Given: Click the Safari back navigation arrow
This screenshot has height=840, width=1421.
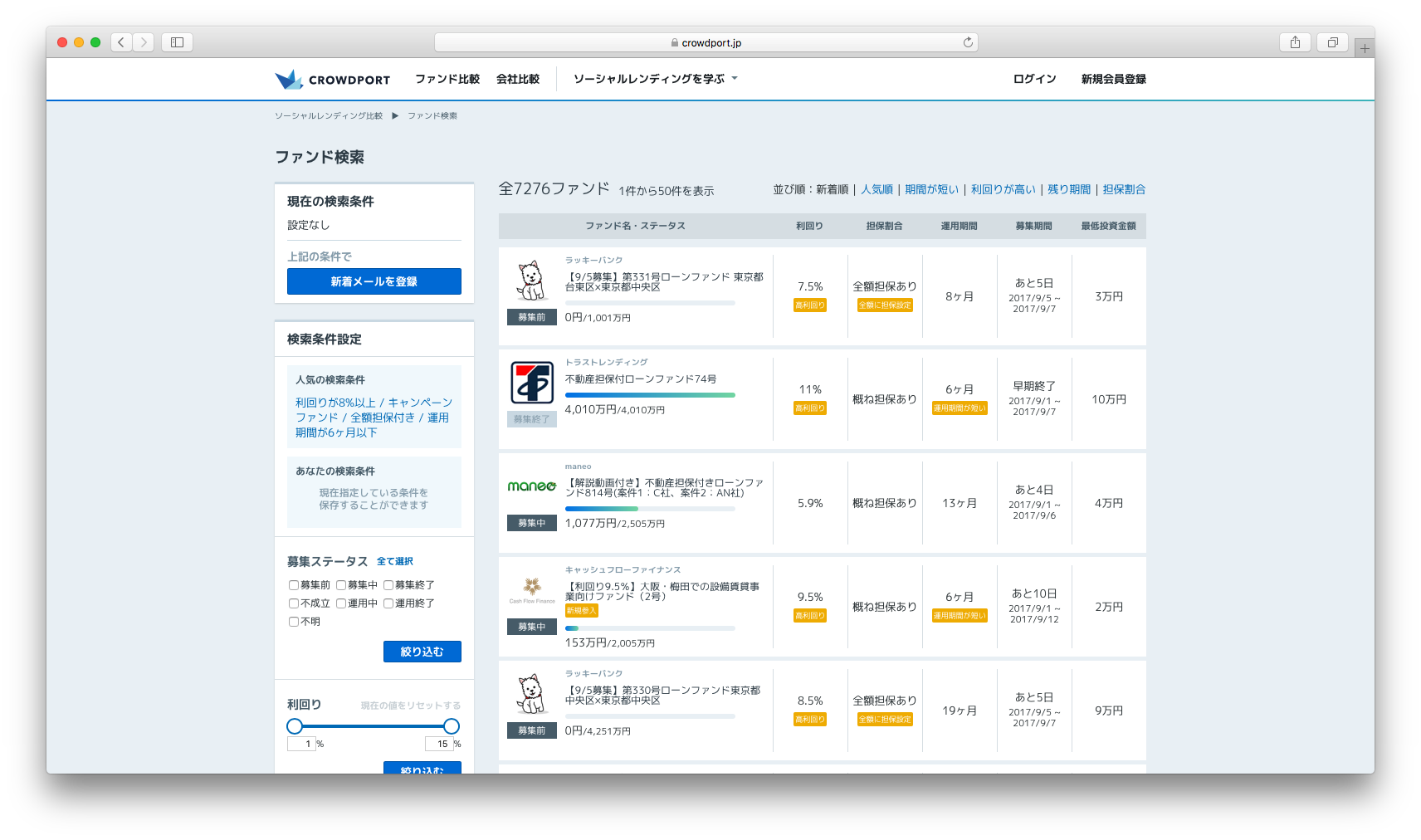Looking at the screenshot, I should [121, 42].
